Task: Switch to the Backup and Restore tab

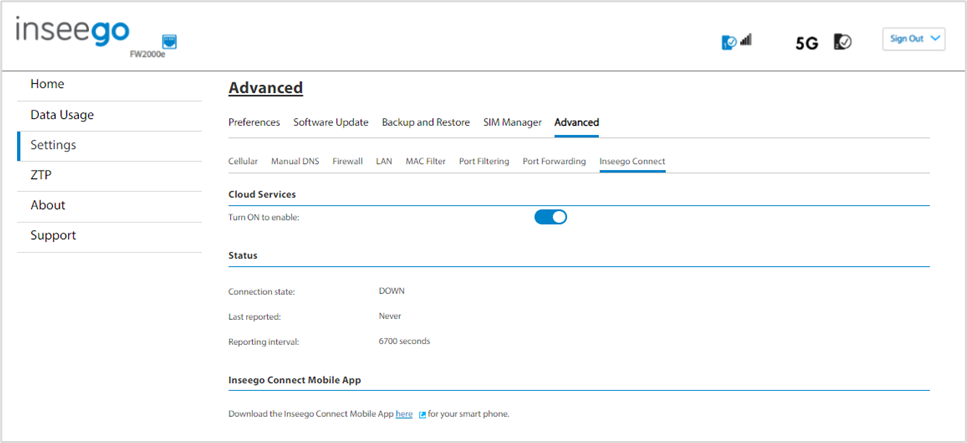Action: click(426, 122)
